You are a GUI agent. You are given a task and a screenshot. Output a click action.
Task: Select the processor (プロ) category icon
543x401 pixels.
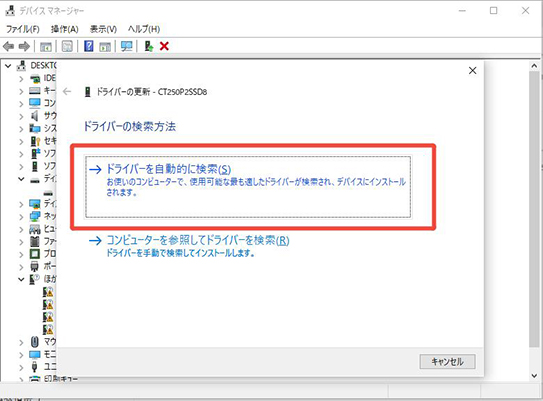click(35, 254)
